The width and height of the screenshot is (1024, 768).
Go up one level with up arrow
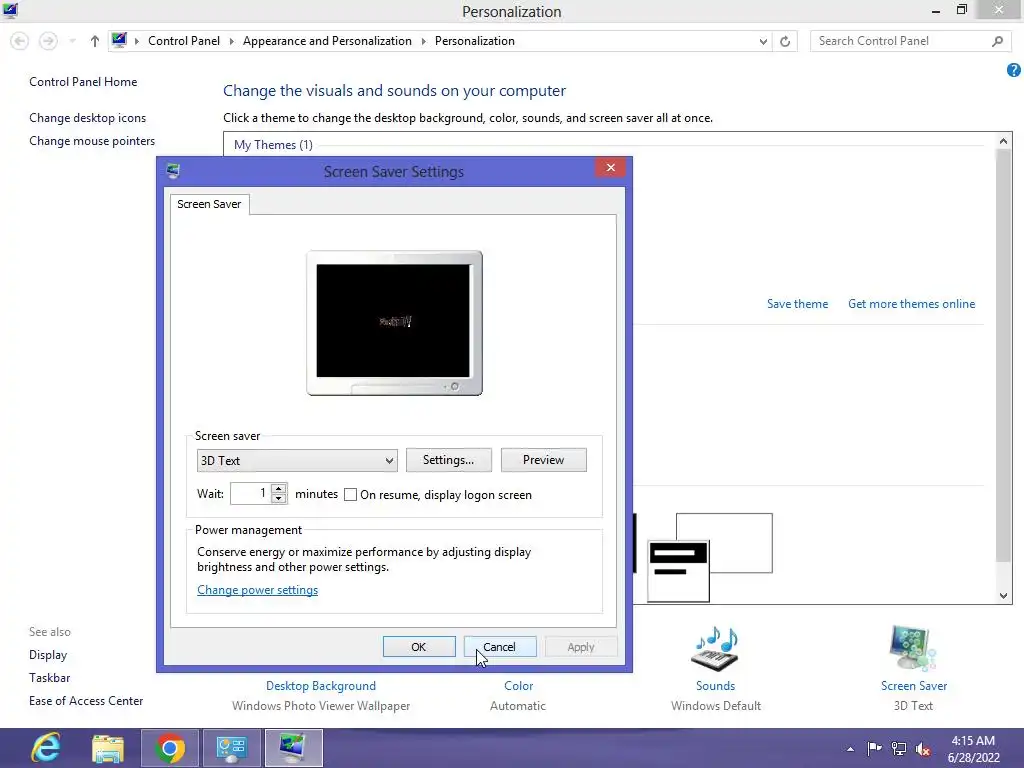click(95, 41)
